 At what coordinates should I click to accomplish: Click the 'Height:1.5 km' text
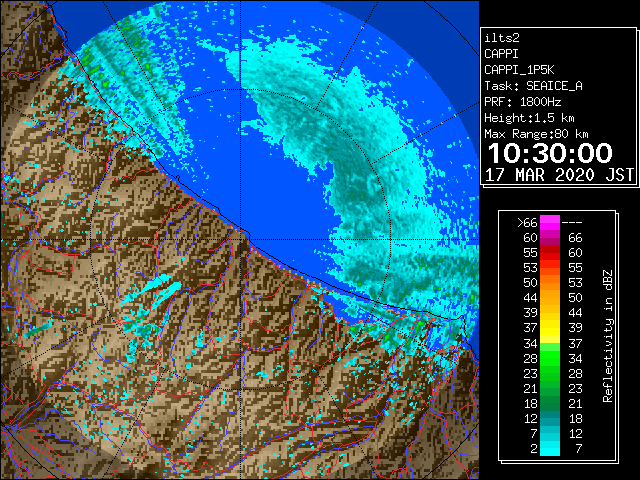point(529,118)
